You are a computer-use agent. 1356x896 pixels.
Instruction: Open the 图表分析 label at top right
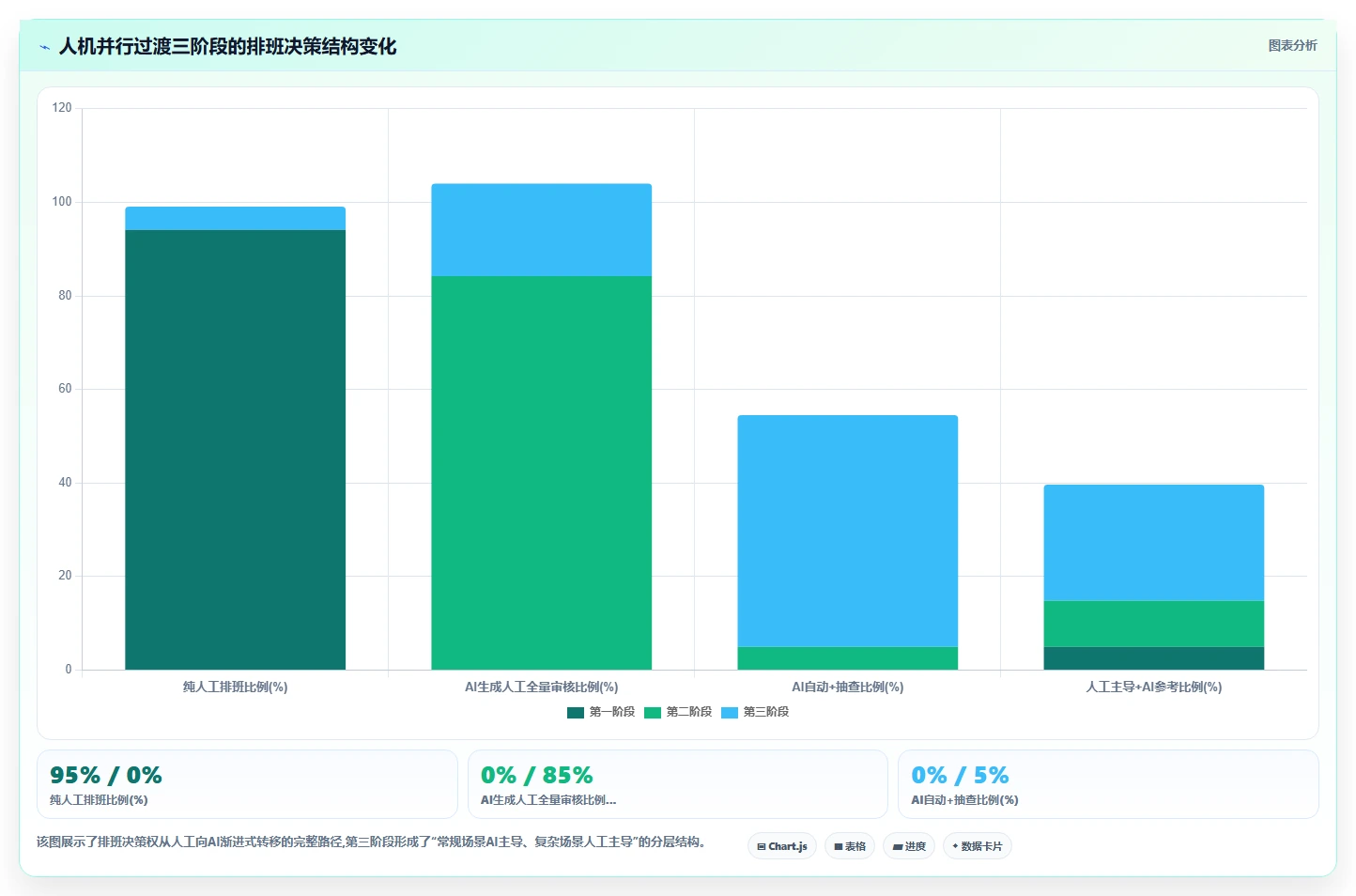(x=1292, y=45)
